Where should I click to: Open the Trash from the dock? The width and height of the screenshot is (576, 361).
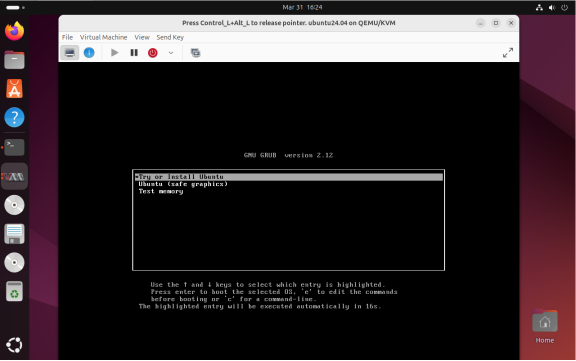(x=14, y=292)
